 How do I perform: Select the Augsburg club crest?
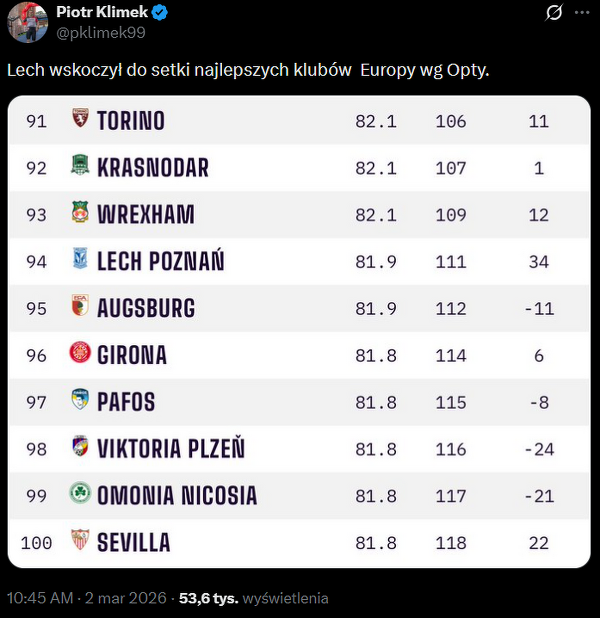coord(80,307)
